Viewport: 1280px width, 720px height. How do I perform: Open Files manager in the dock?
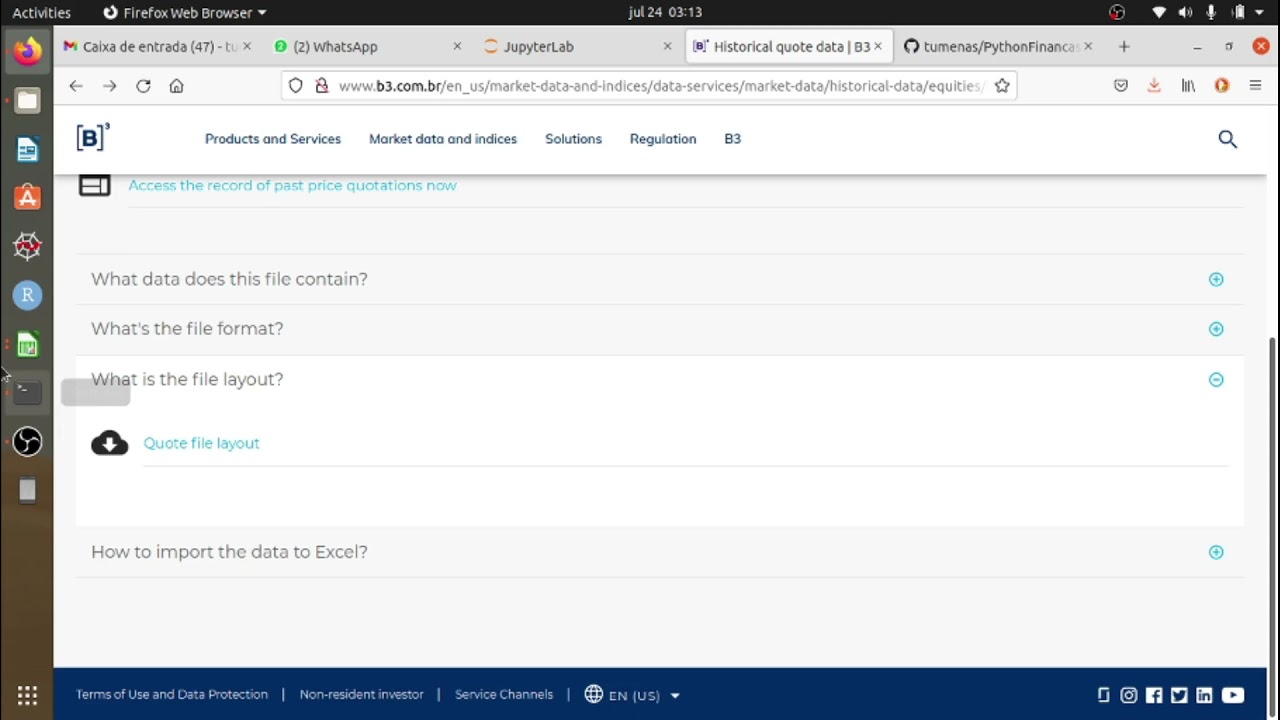pyautogui.click(x=27, y=100)
